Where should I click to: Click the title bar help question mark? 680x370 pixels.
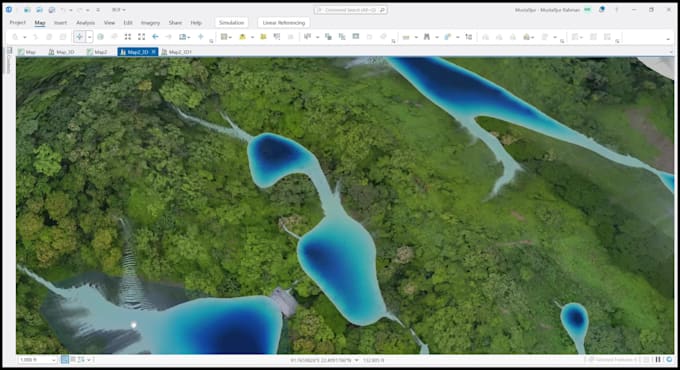tap(617, 10)
